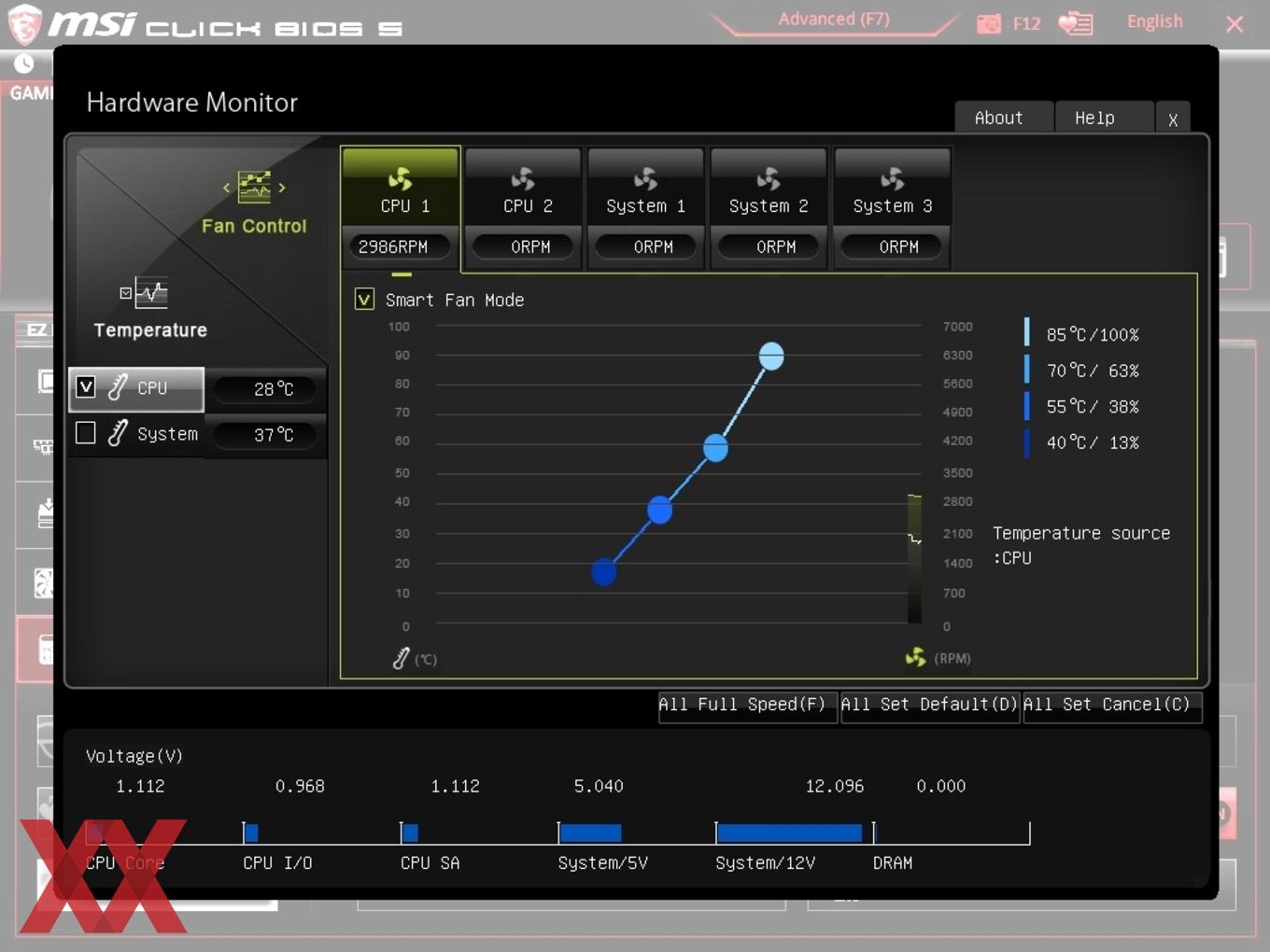Click the right arrow beside Fan Control
The height and width of the screenshot is (952, 1270).
tap(282, 188)
